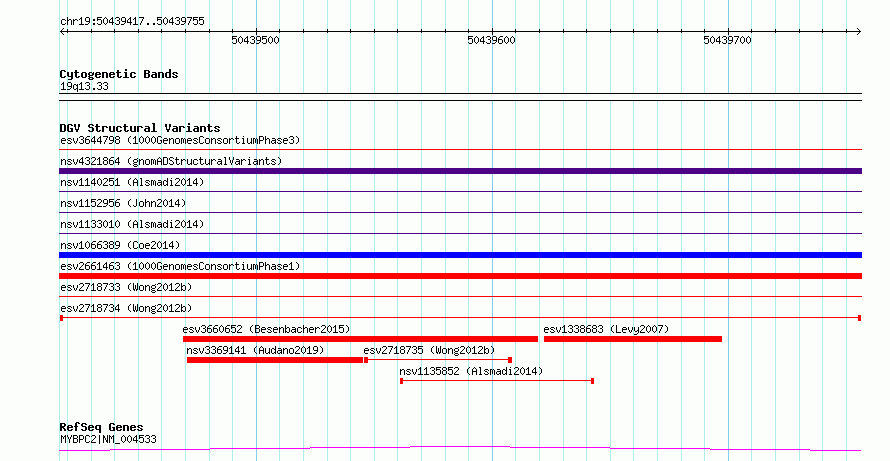Open variant esv1338683 (Levy2007) label
This screenshot has width=890, height=461.
606,329
